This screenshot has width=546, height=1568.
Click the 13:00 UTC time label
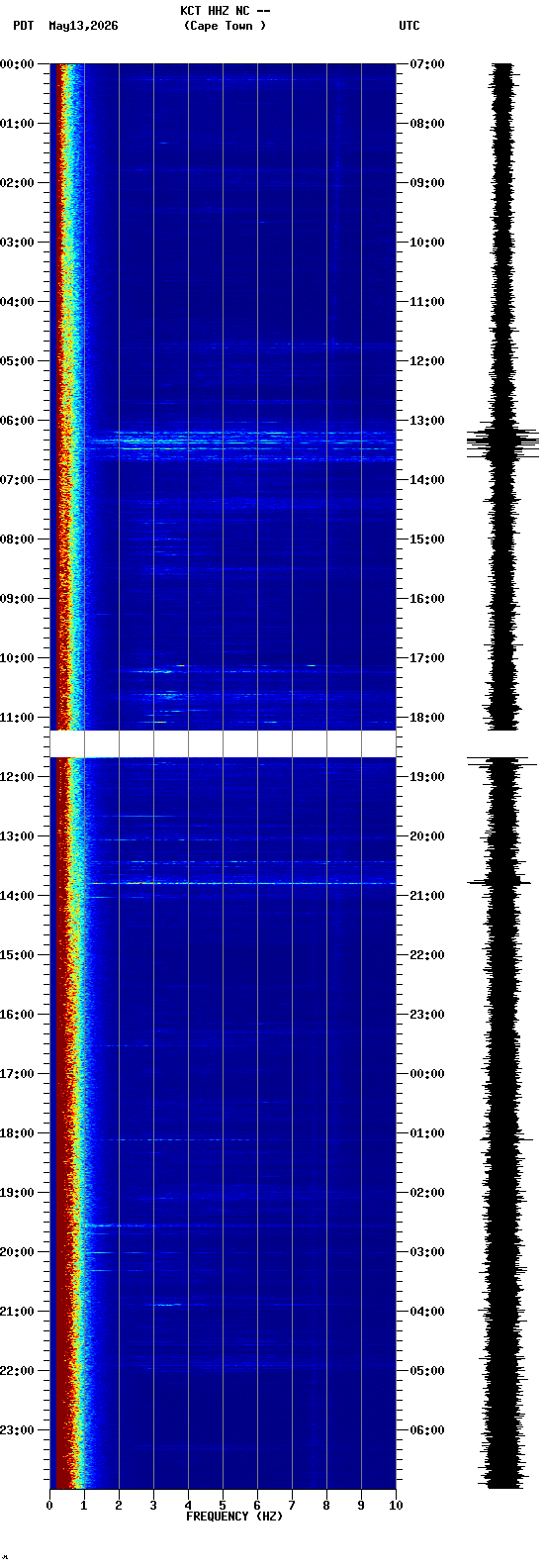(x=427, y=421)
